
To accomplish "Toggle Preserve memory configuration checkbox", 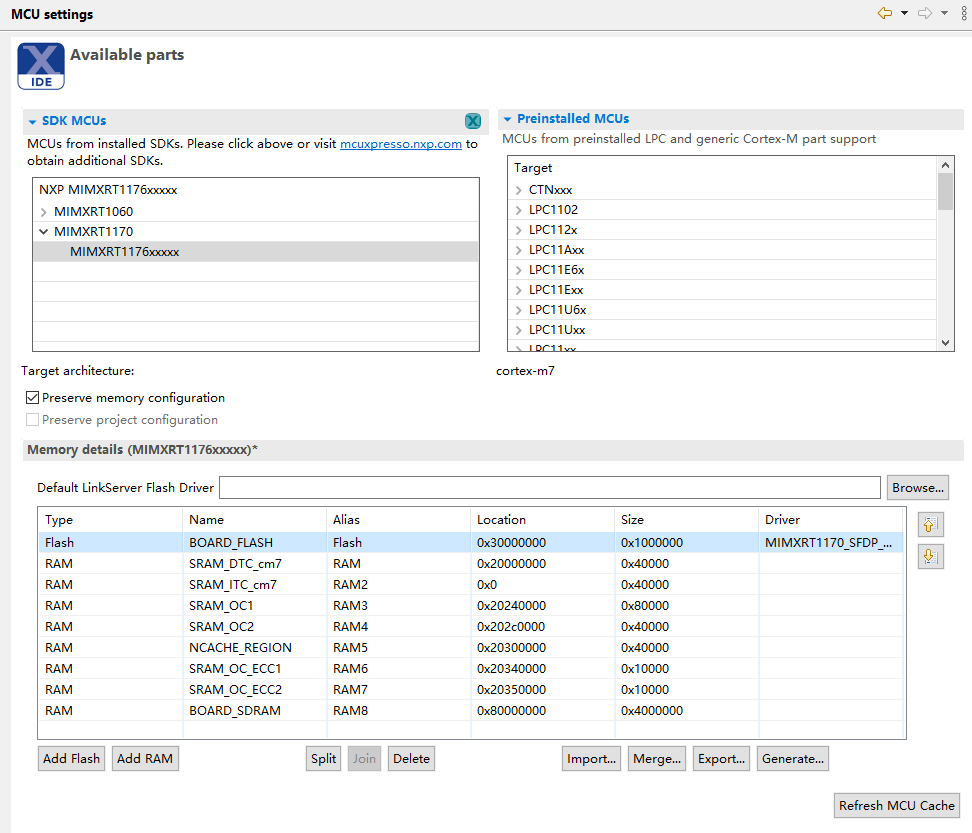I will click(x=32, y=397).
